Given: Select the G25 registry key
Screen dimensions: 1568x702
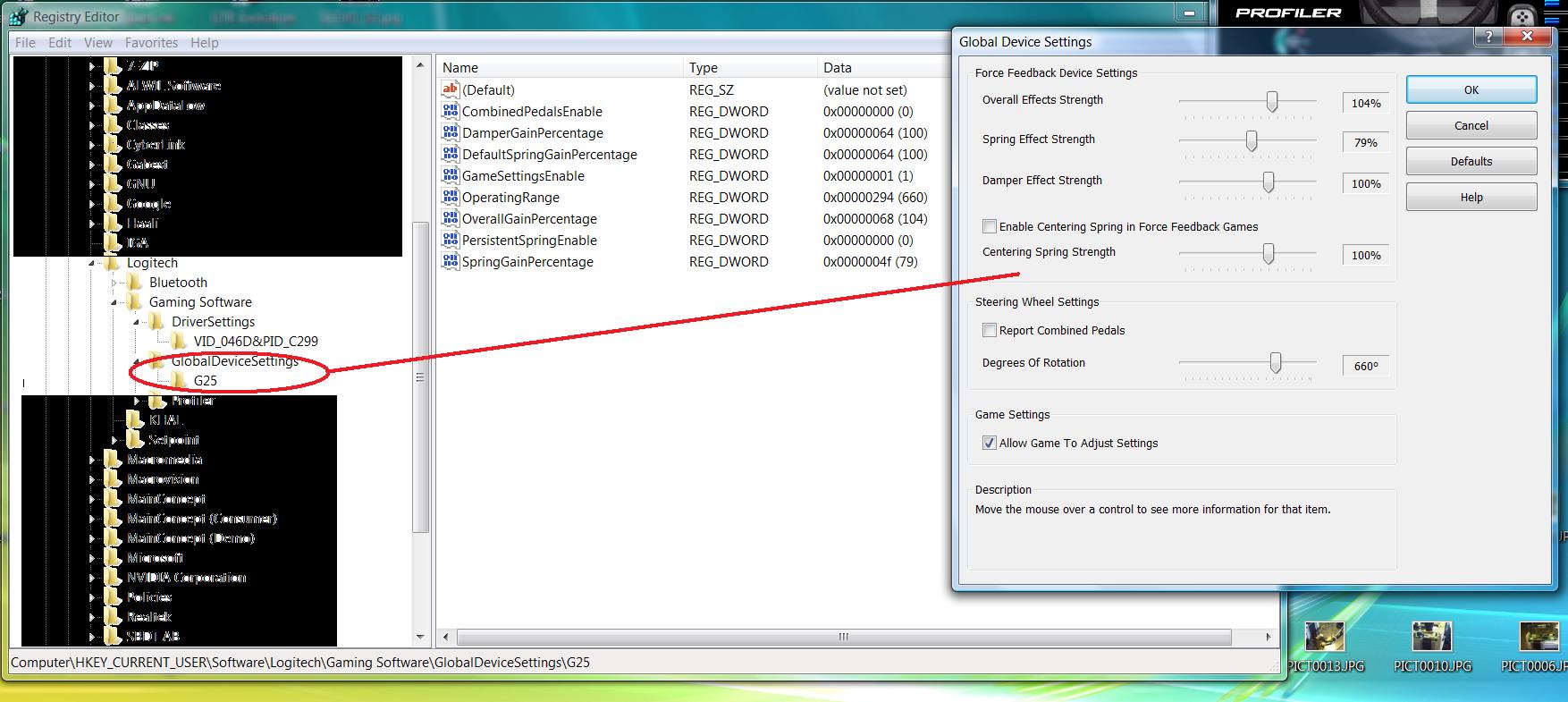Looking at the screenshot, I should click(206, 381).
